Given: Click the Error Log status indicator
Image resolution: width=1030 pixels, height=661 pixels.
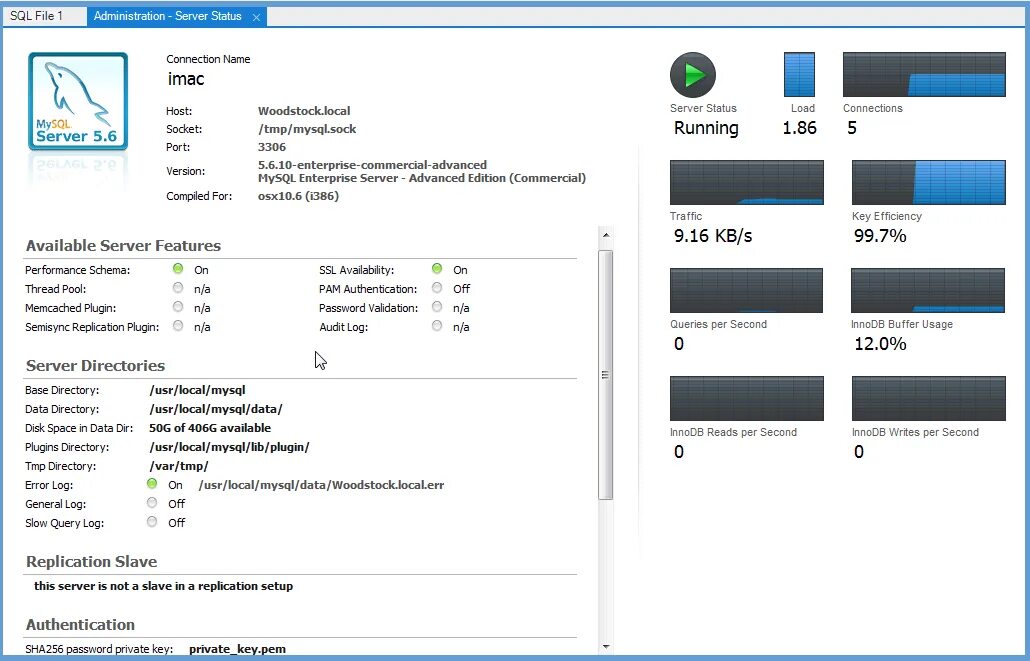Looking at the screenshot, I should coord(152,484).
